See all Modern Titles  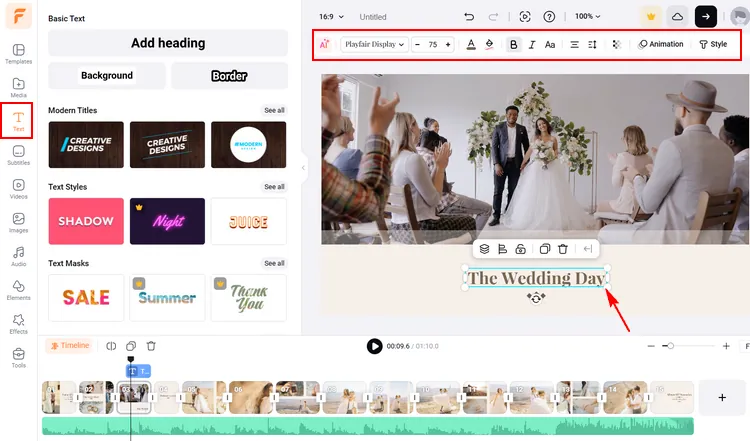[275, 110]
